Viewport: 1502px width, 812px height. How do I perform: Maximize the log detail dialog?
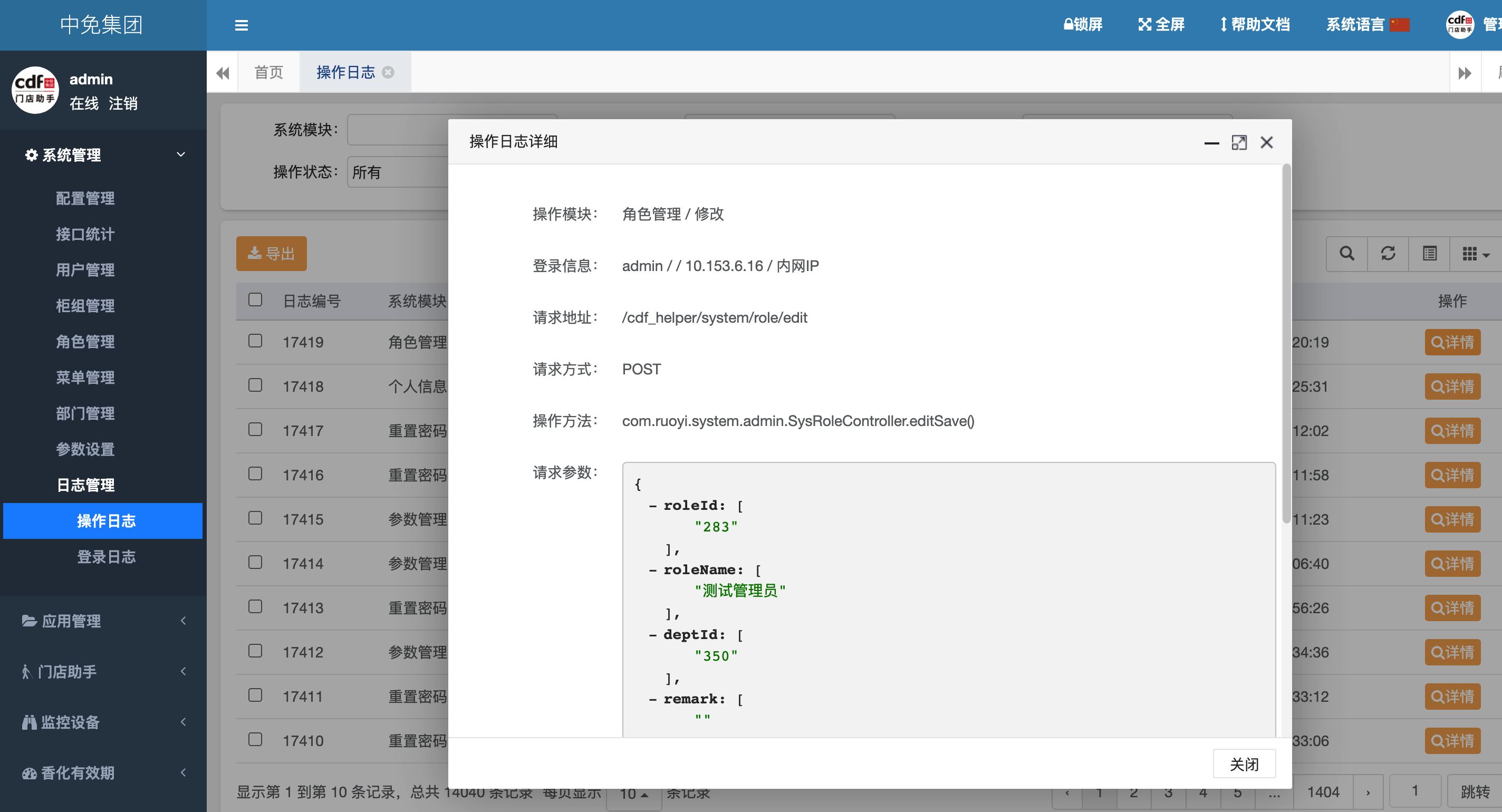[1238, 142]
